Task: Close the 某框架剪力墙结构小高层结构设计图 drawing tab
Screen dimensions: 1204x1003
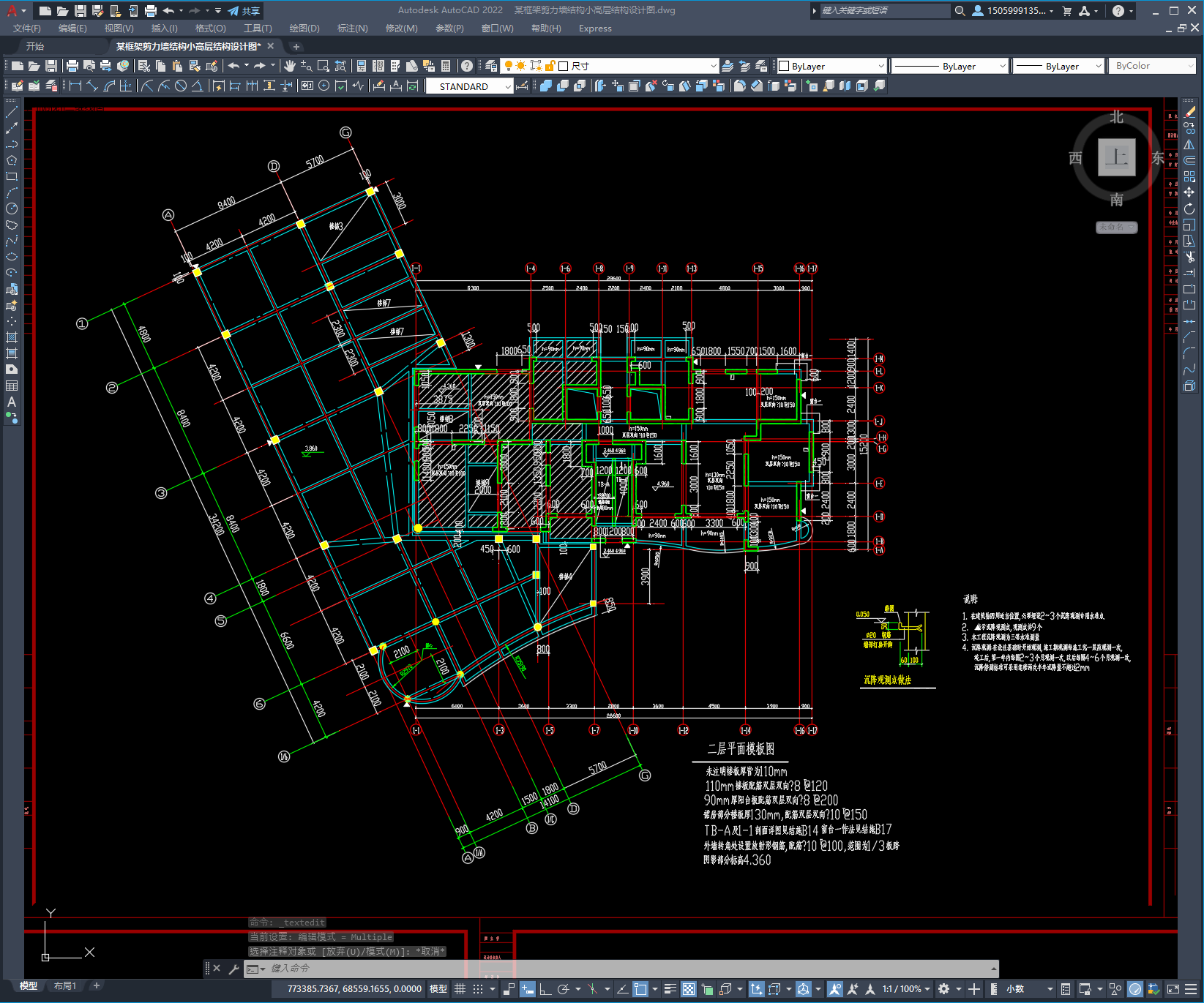Action: click(x=271, y=46)
